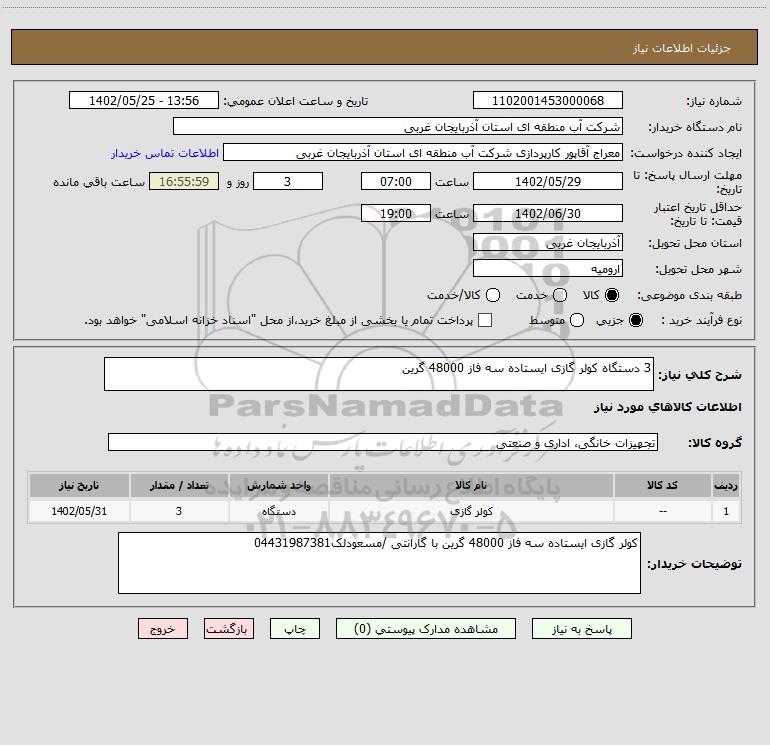Image resolution: width=770 pixels, height=745 pixels.
Task: Click the چاپ print button
Action: (x=295, y=629)
